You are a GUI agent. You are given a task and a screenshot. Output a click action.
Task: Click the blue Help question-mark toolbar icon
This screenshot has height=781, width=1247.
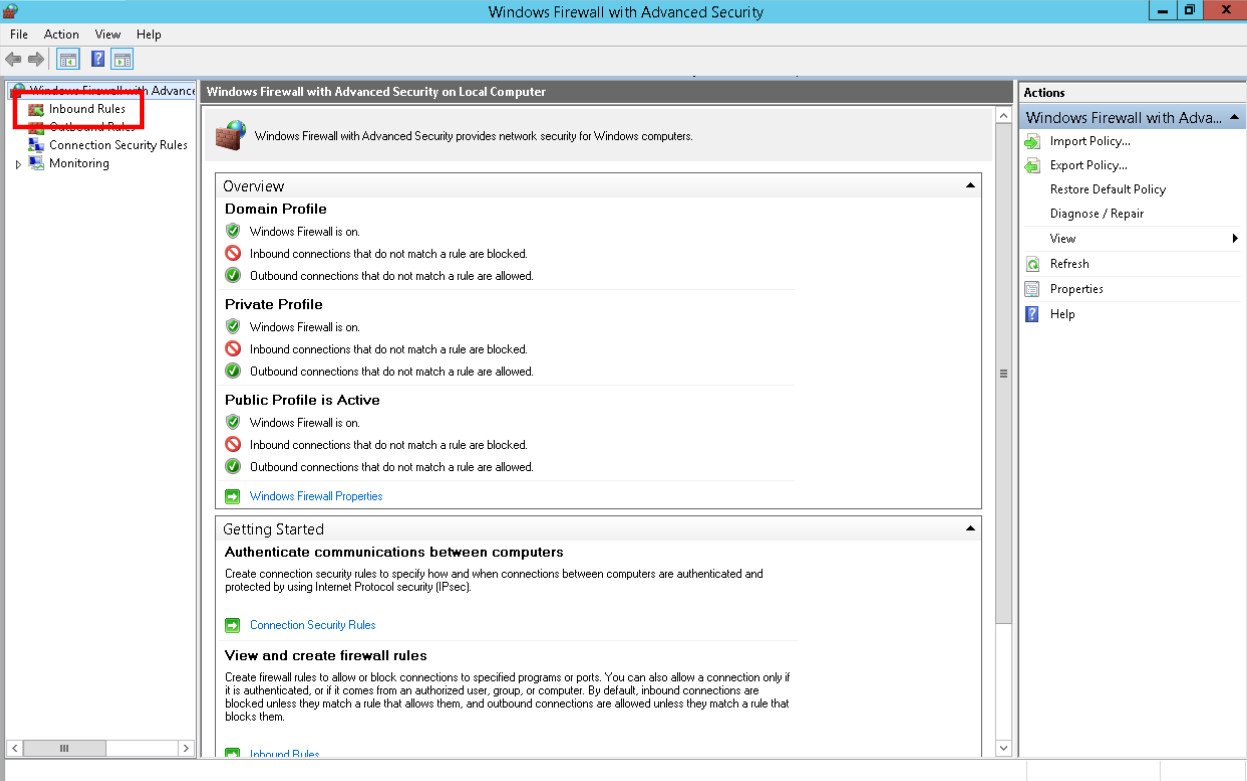click(98, 59)
